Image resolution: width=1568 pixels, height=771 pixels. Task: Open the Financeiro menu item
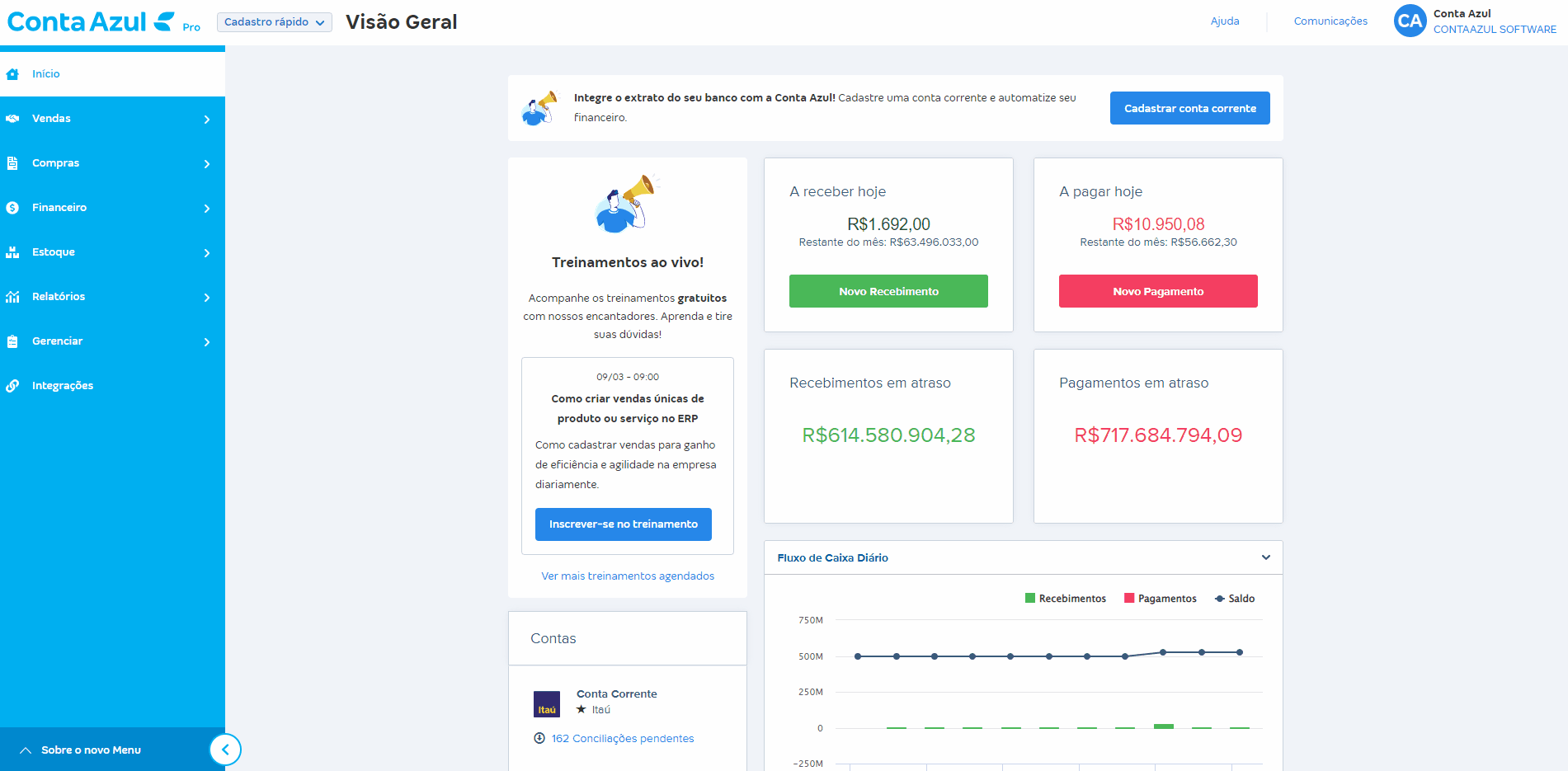pyautogui.click(x=112, y=208)
